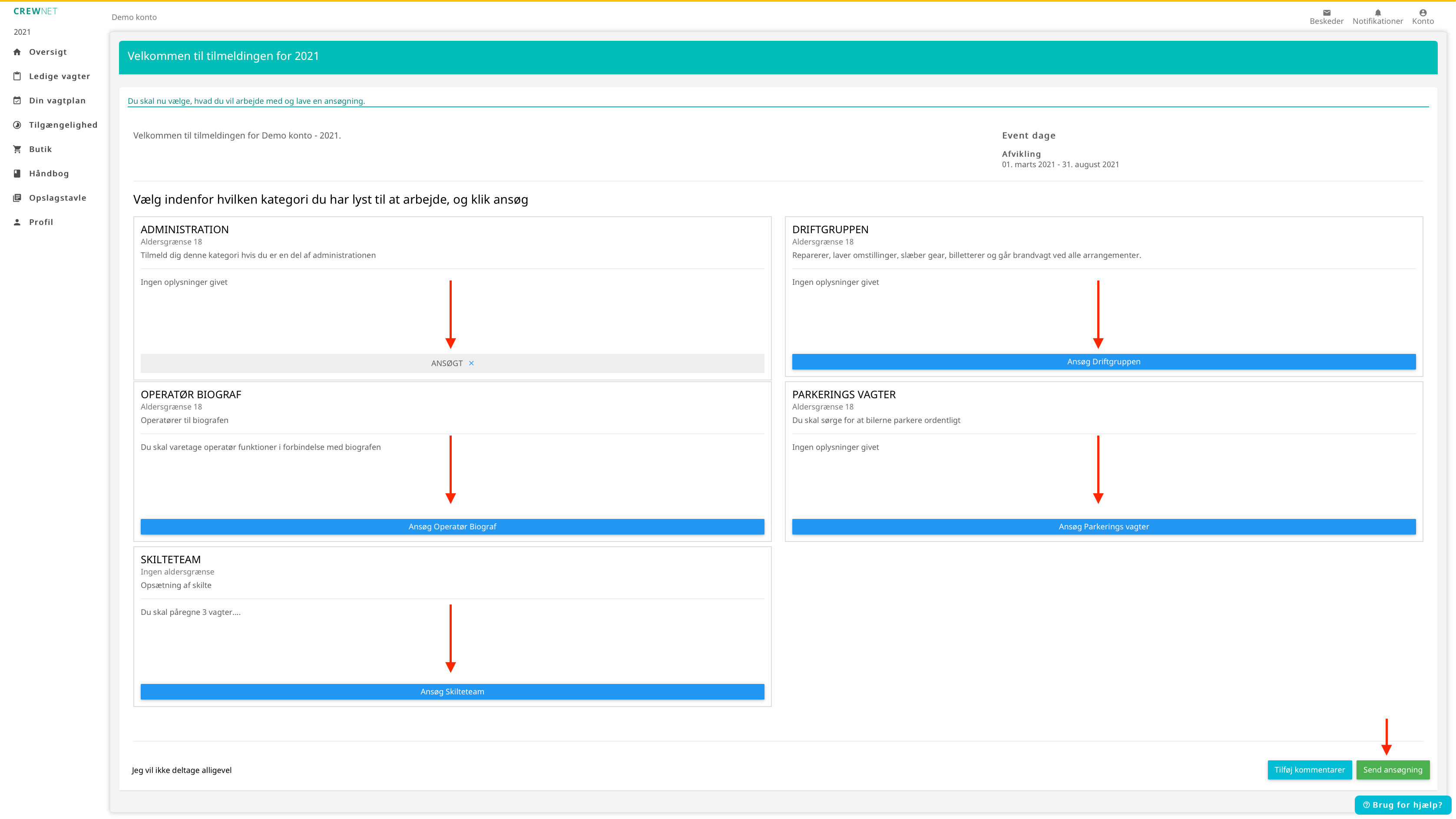
Task: Click the Oversigt home icon
Action: (17, 52)
